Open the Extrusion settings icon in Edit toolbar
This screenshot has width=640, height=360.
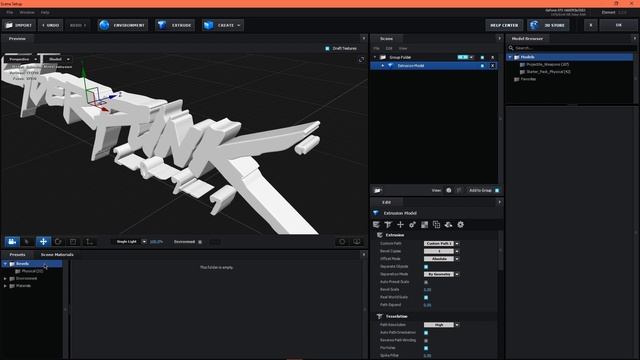click(x=376, y=224)
